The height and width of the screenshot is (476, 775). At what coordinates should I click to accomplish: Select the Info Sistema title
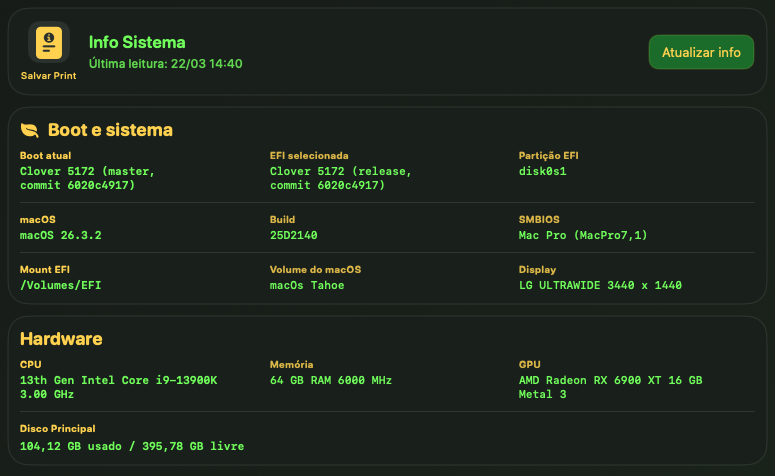click(x=137, y=43)
